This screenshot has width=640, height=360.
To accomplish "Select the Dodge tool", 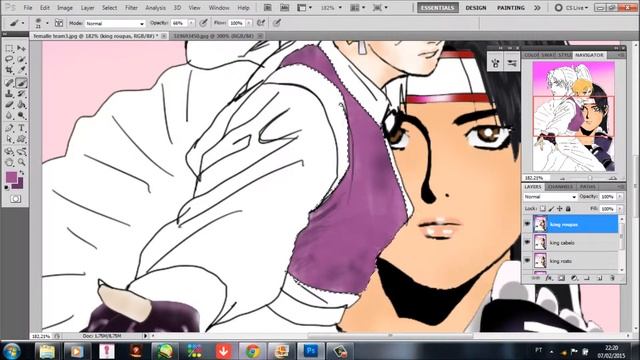I will tap(21, 116).
